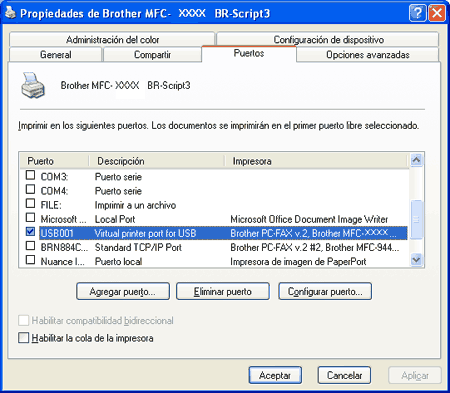Check the COM3 port checkbox
The height and width of the screenshot is (393, 450).
(x=30, y=175)
